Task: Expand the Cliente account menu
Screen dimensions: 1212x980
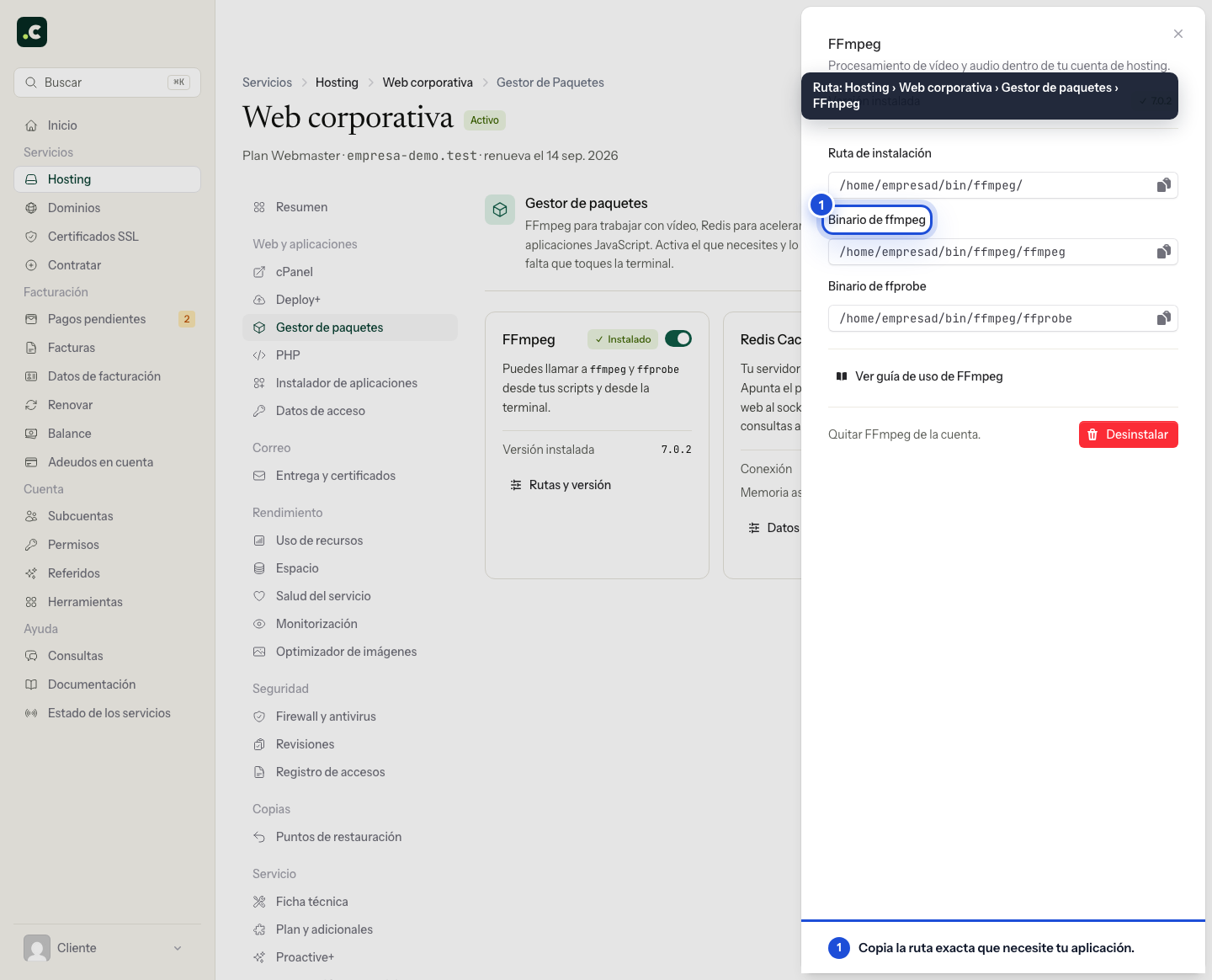Action: (x=107, y=948)
